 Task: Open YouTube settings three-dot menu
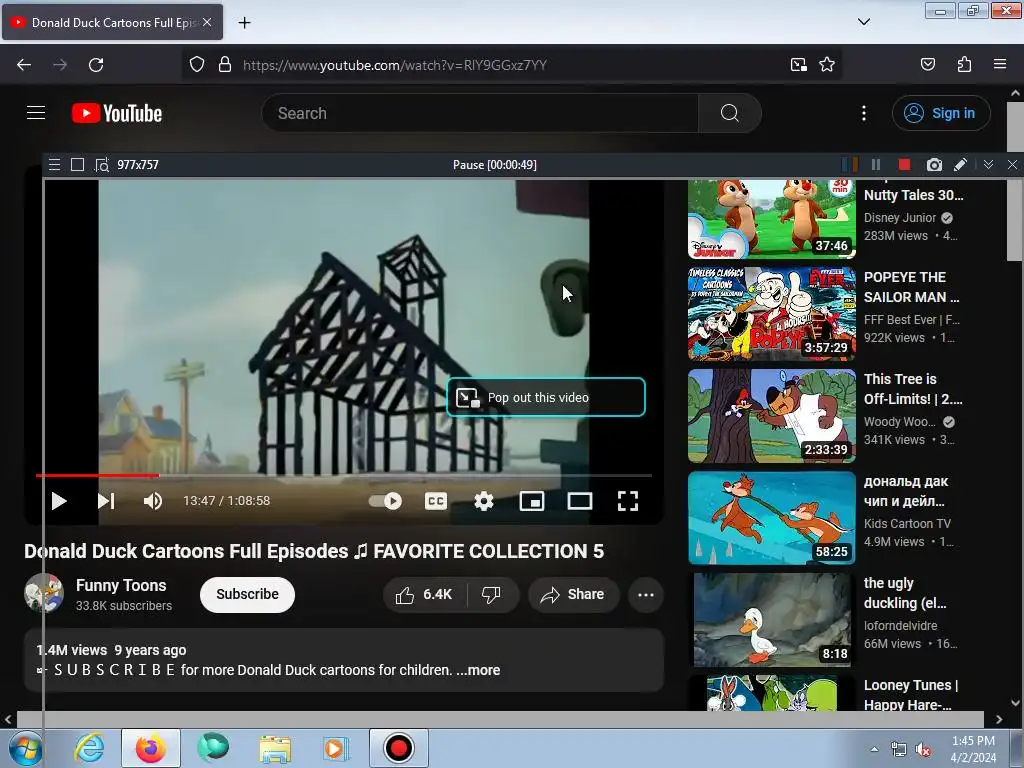[x=863, y=113]
